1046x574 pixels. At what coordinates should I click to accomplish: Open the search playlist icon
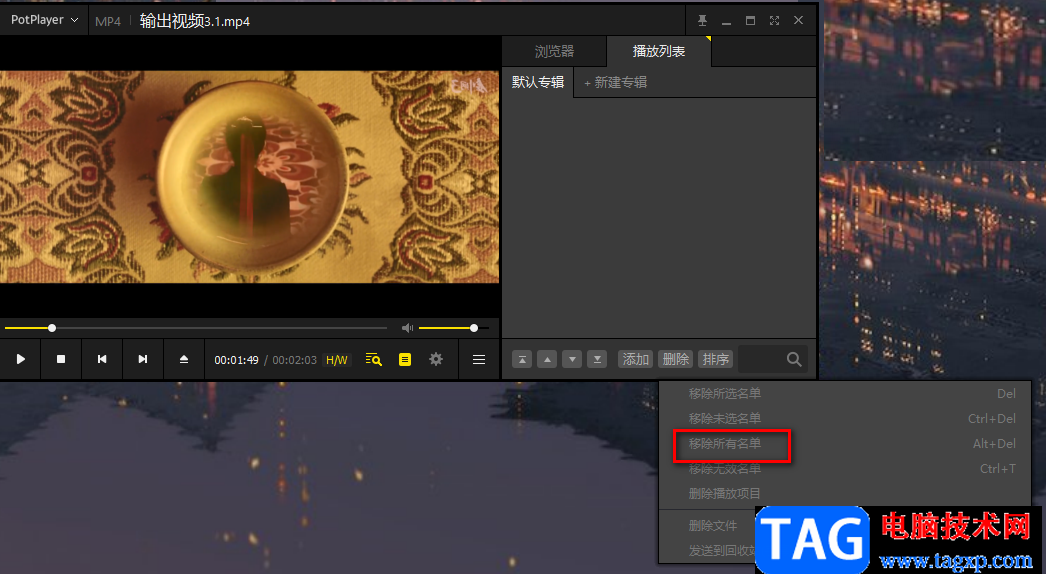(374, 360)
